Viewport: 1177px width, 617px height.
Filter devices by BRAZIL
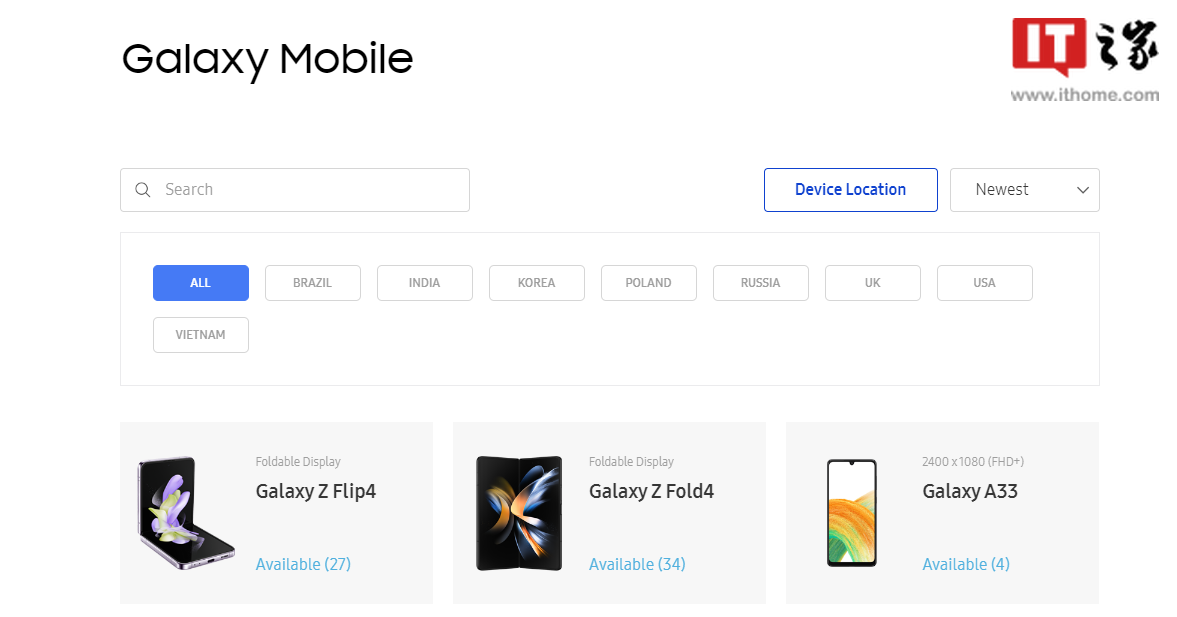[x=312, y=283]
